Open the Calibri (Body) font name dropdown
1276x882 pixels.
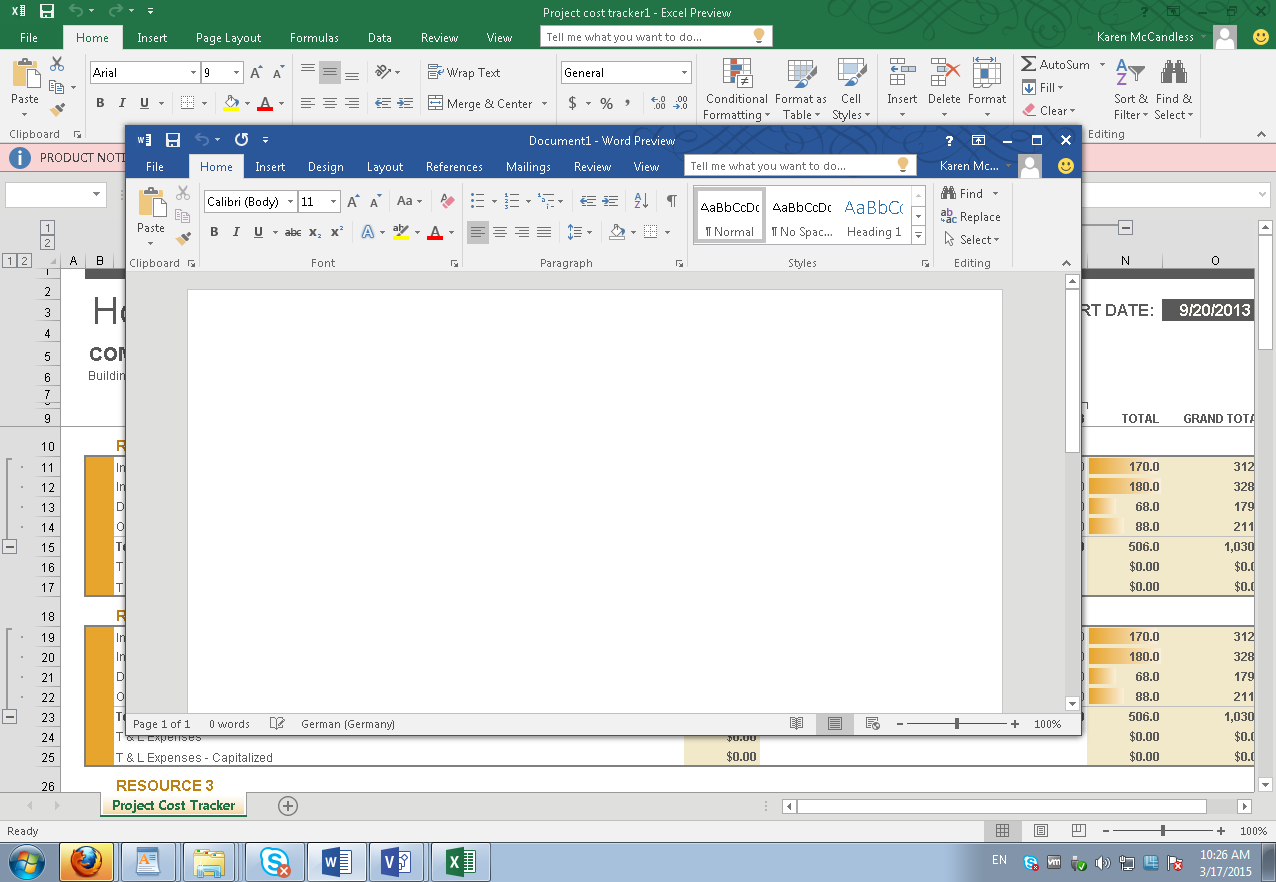pos(291,202)
